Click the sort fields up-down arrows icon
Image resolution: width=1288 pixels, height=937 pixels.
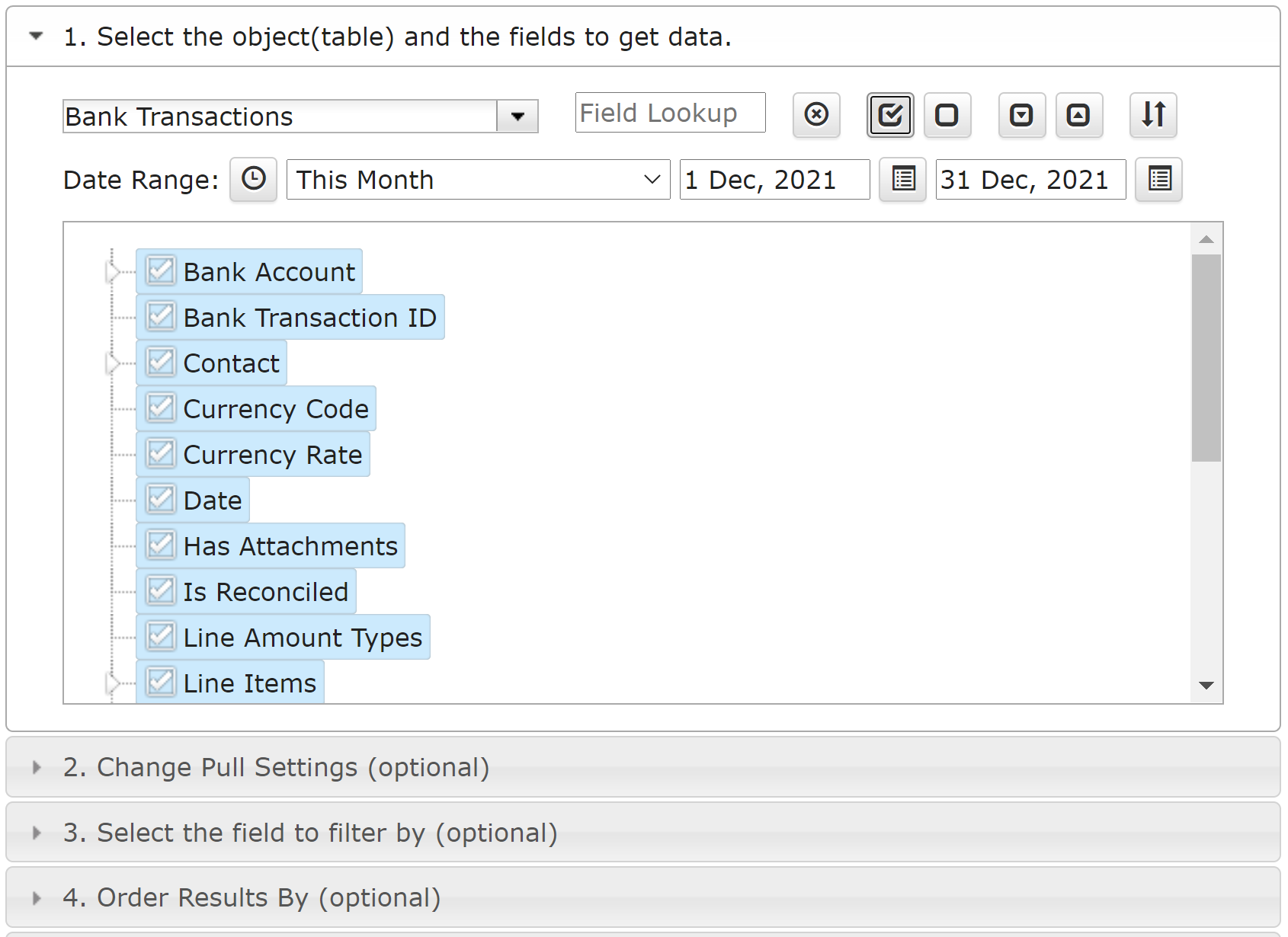pyautogui.click(x=1153, y=115)
